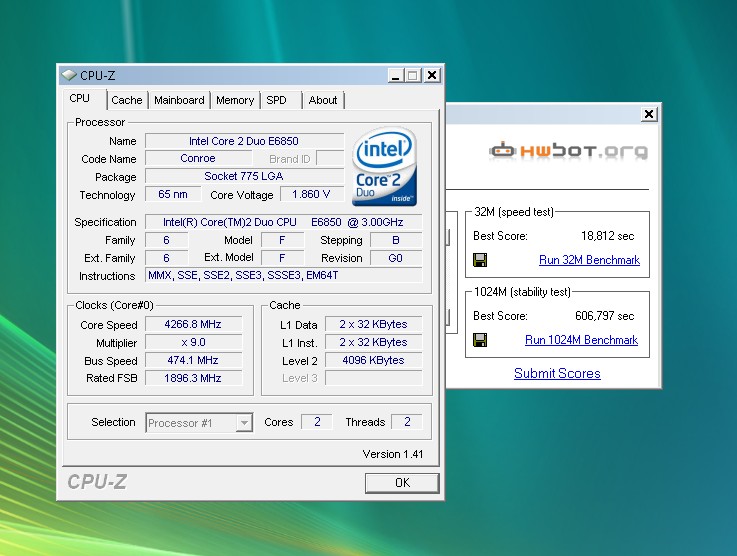Click the Core Speed value 4266.8 MHz
Image resolution: width=737 pixels, height=556 pixels.
click(193, 324)
